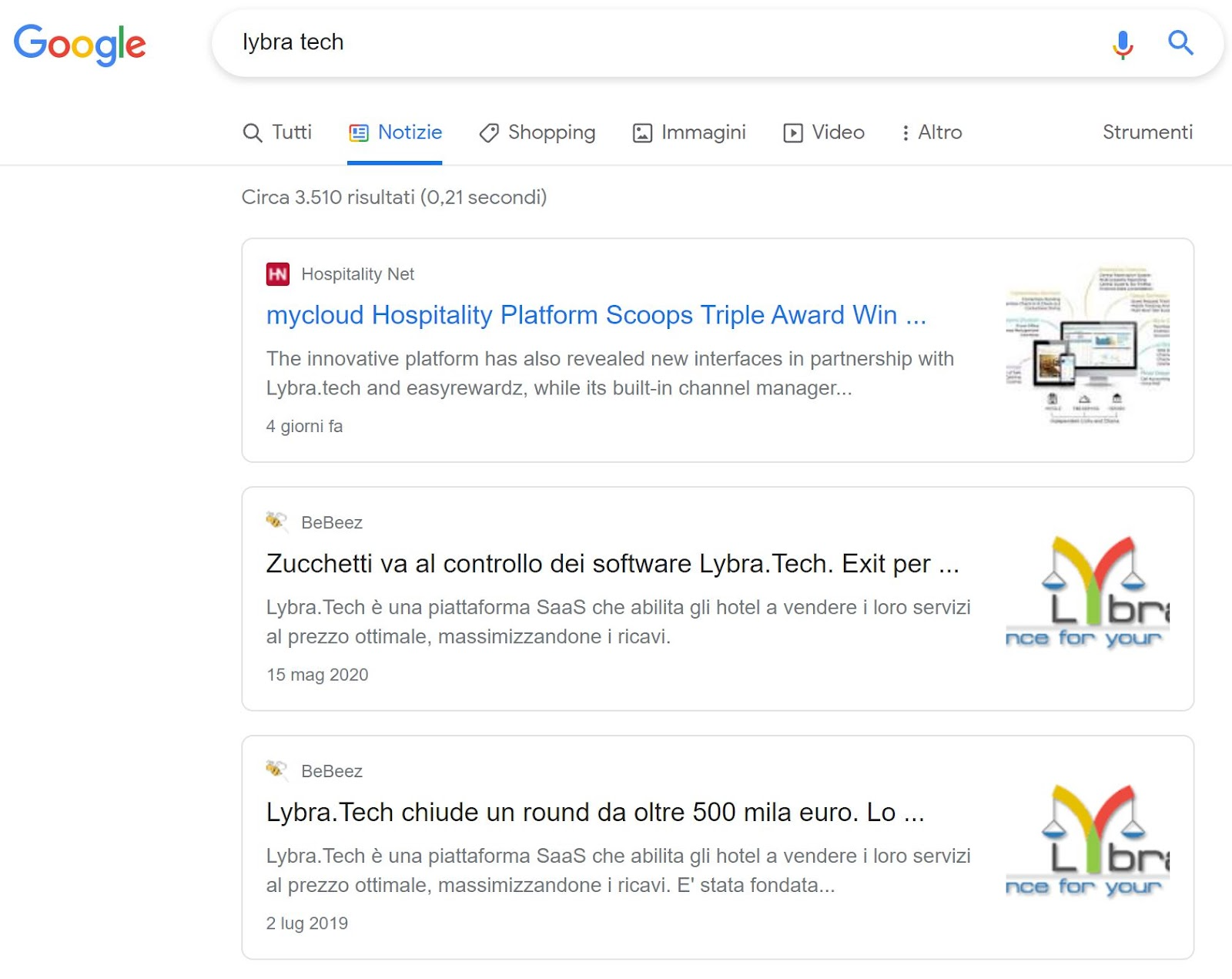Click the BeBeez bee icon beside Zucchetti article
This screenshot has height=979, width=1232.
click(x=276, y=521)
